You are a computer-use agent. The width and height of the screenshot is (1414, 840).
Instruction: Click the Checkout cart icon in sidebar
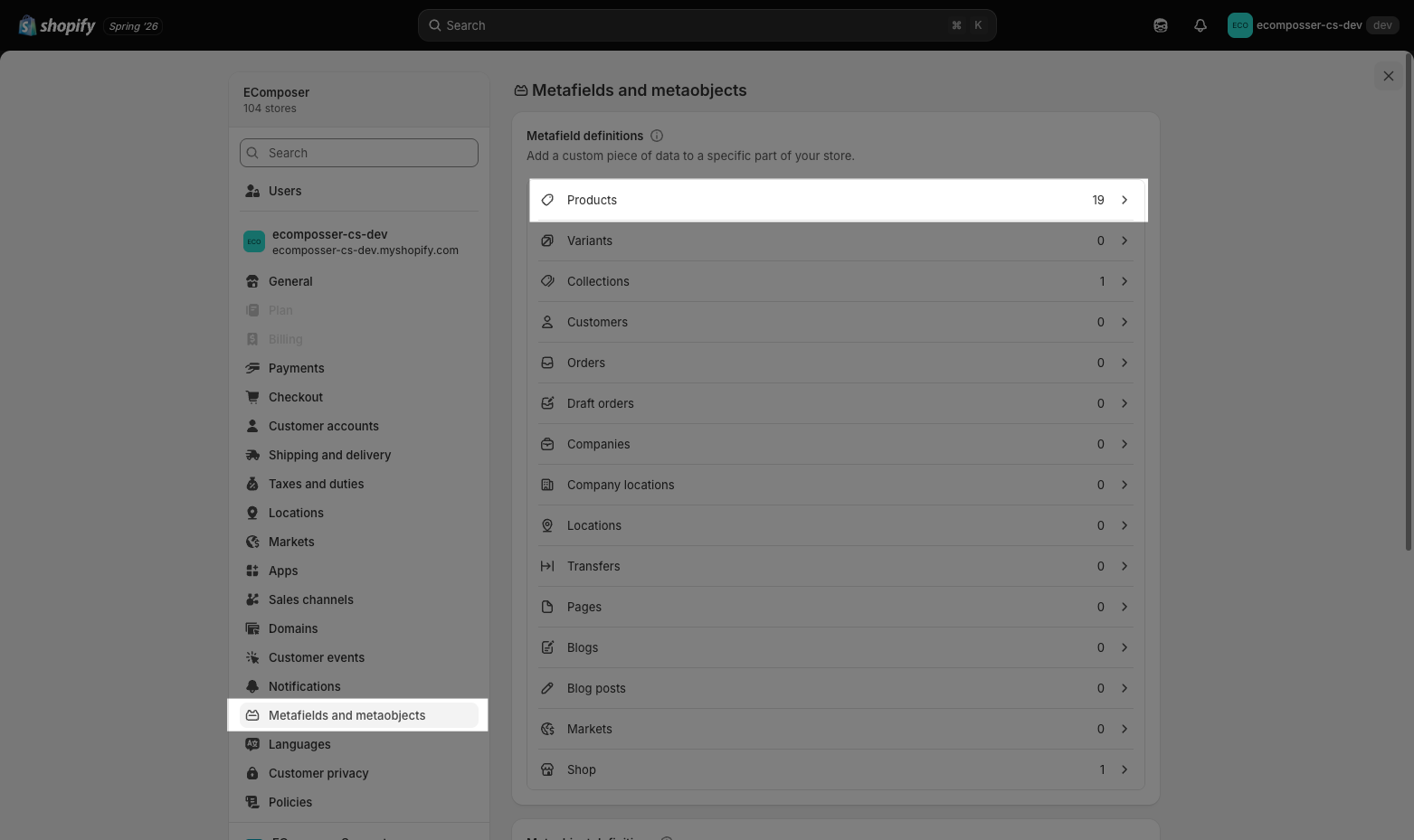coord(252,397)
